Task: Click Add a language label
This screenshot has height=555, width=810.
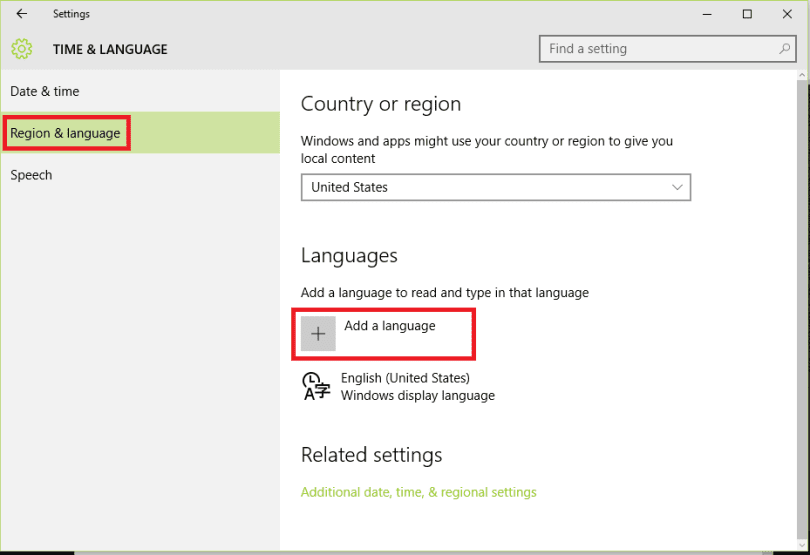Action: click(x=390, y=326)
